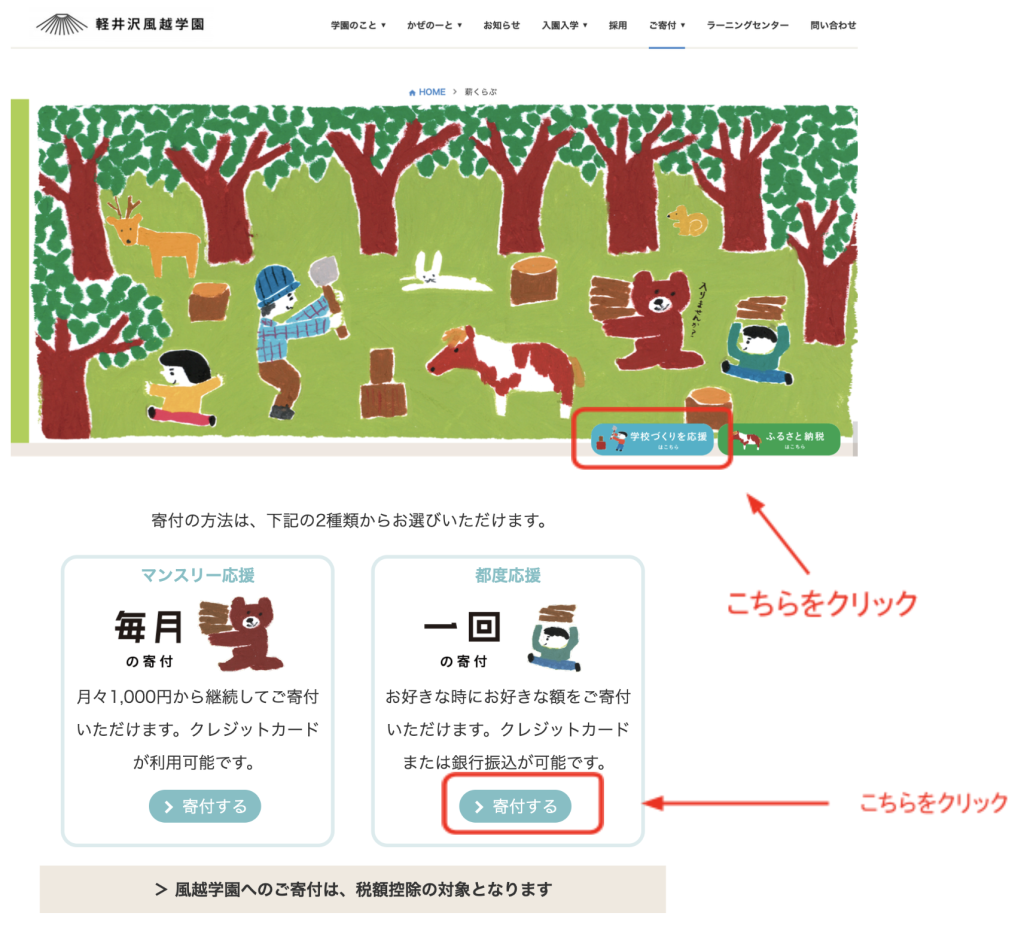Click the 軽井沢風越学園 logo icon
Image resolution: width=1024 pixels, height=925 pixels.
pos(61,24)
